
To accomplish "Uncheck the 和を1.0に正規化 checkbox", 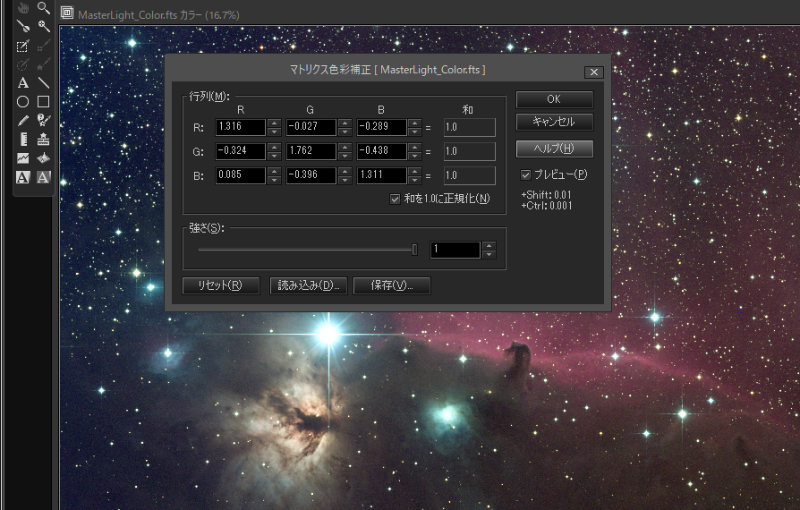I will coord(397,199).
